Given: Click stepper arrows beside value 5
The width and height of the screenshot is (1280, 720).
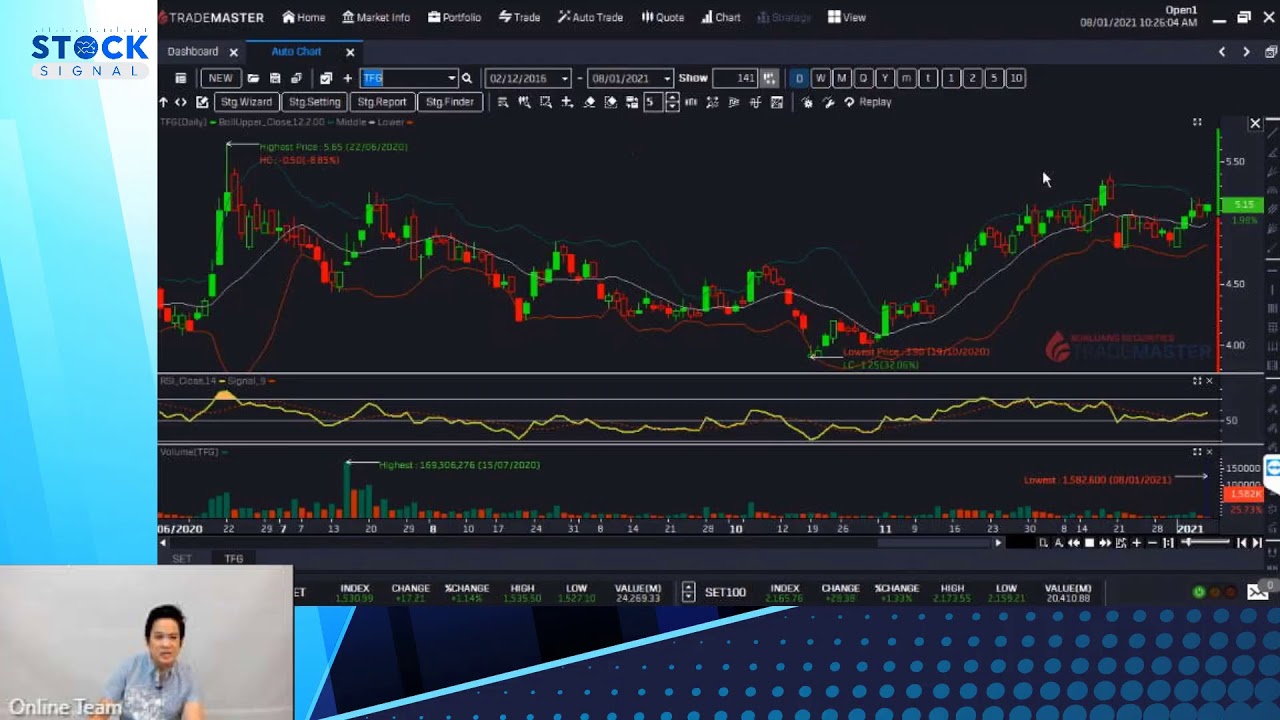Looking at the screenshot, I should coord(672,102).
